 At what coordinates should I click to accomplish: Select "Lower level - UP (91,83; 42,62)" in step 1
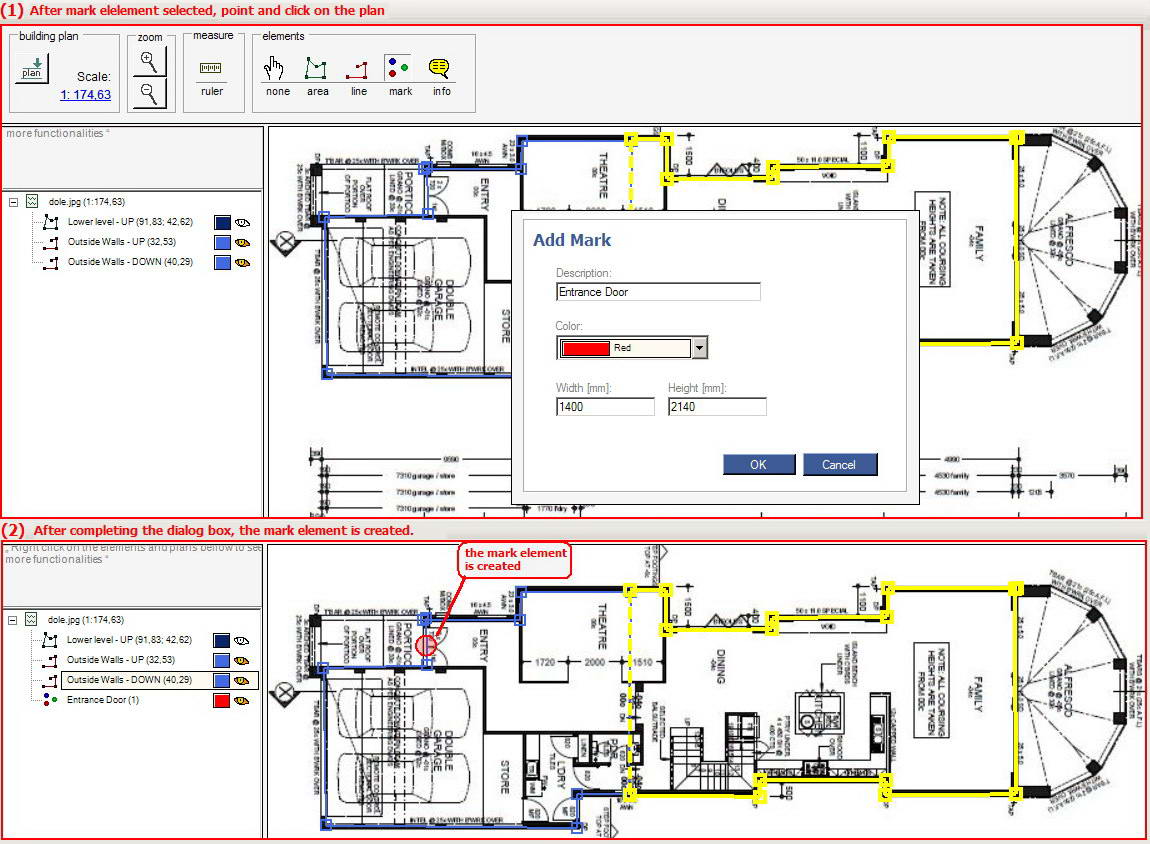pyautogui.click(x=130, y=221)
